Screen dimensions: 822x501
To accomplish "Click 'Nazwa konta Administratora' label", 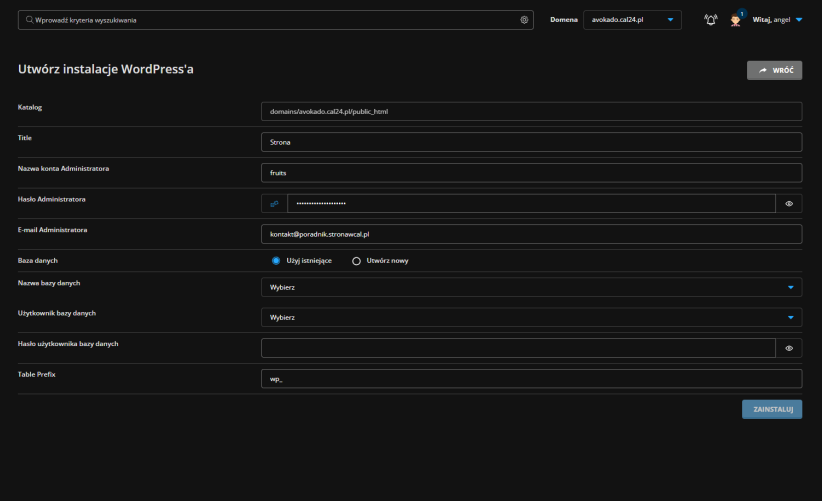I will pos(63,169).
